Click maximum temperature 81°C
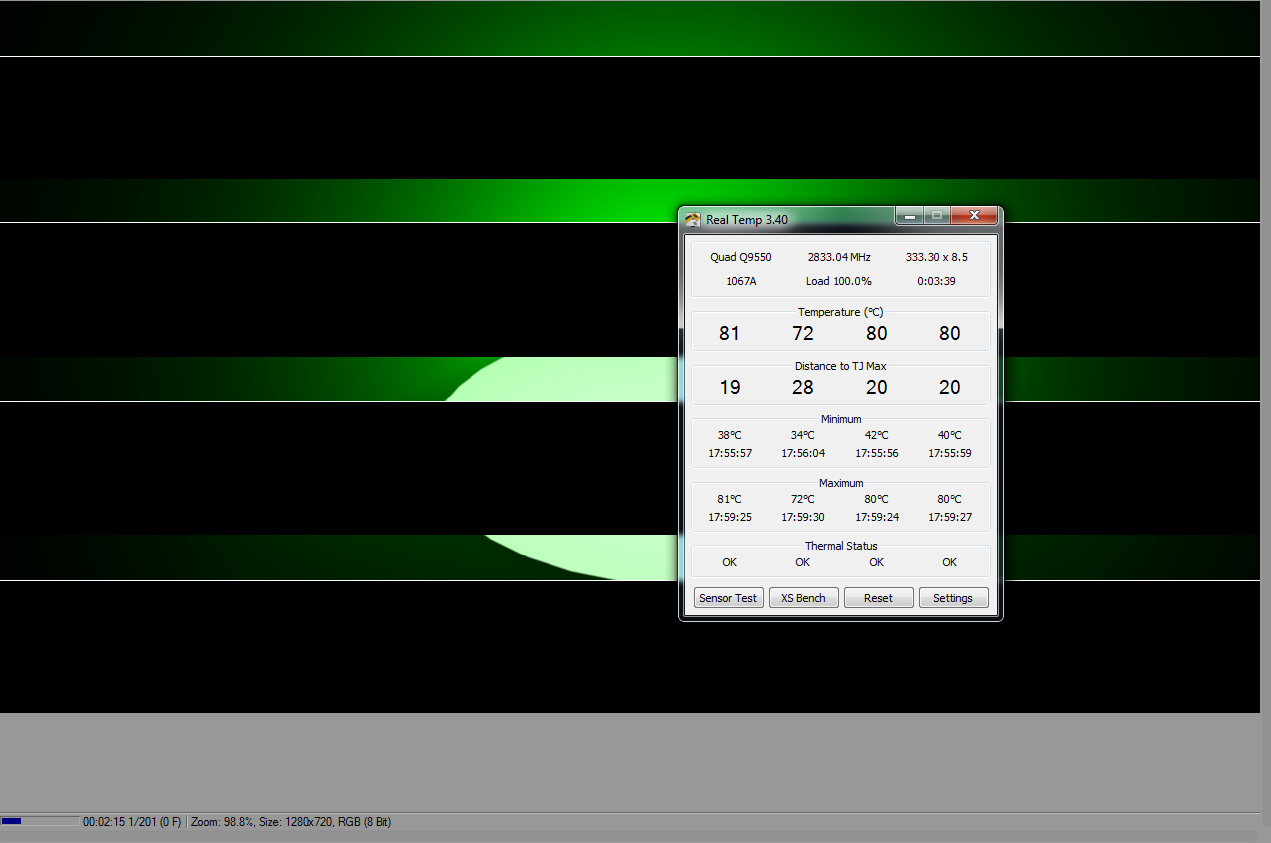Image resolution: width=1271 pixels, height=843 pixels. 730,499
